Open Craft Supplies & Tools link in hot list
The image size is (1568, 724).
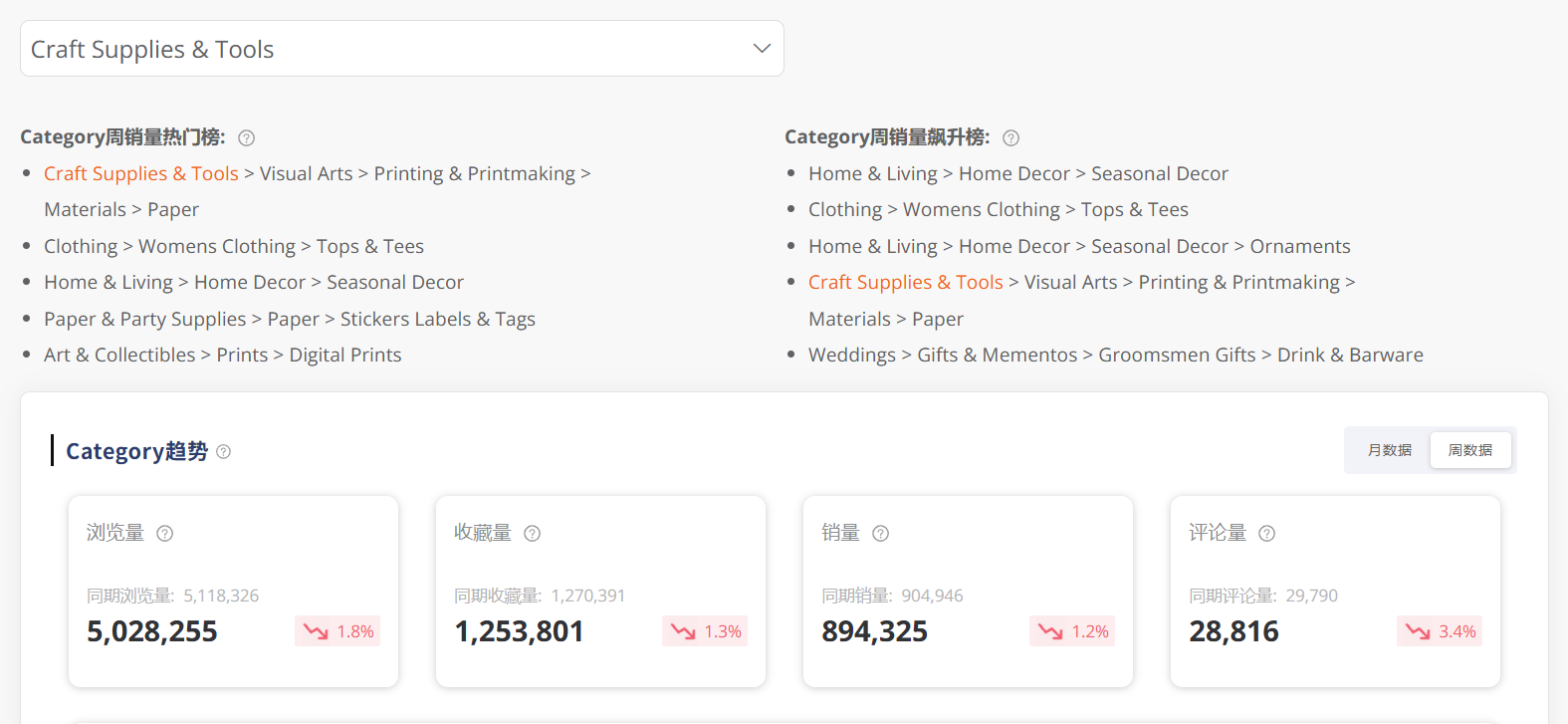coord(141,174)
